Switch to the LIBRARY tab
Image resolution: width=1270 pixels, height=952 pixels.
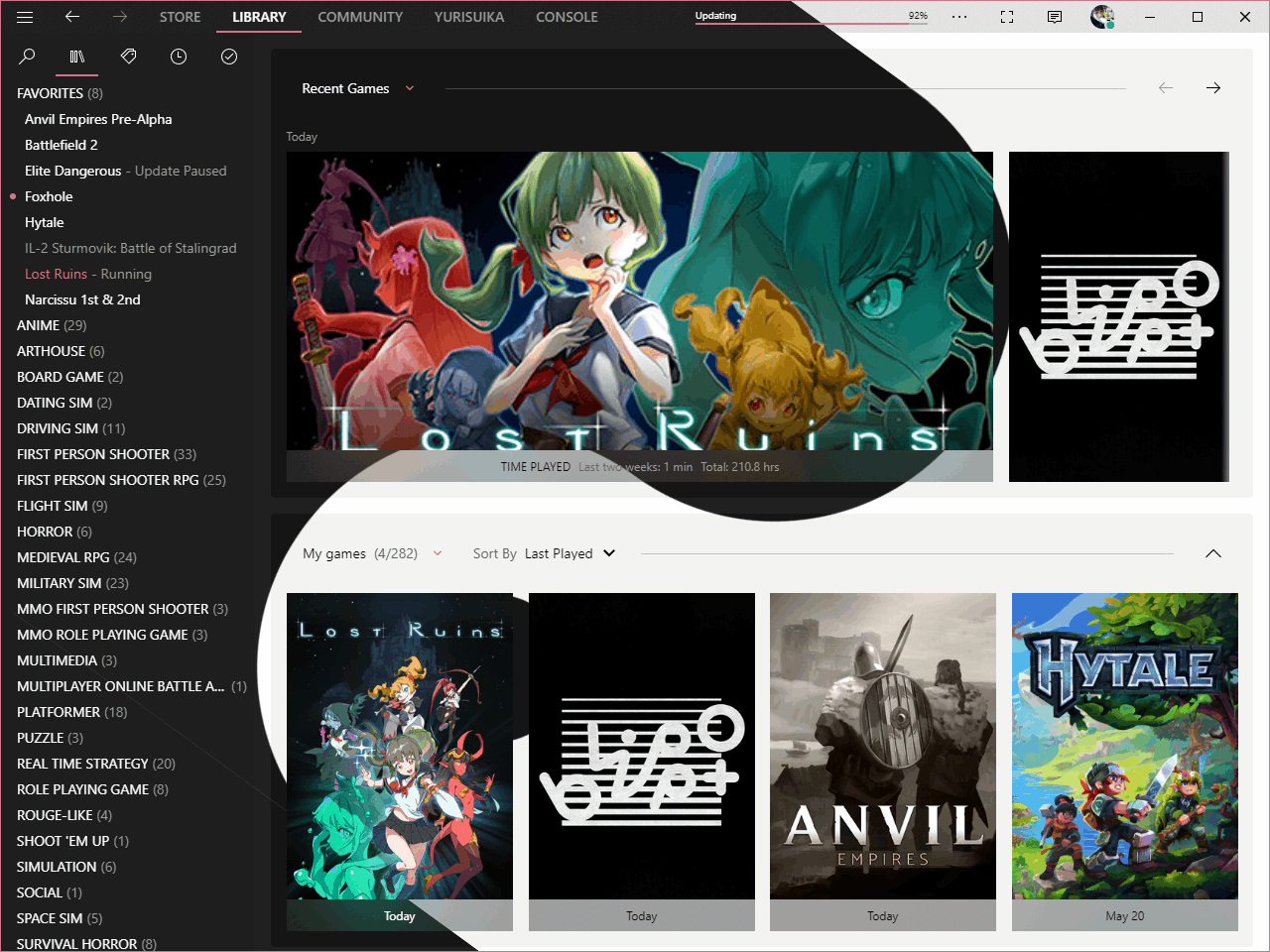tap(259, 17)
